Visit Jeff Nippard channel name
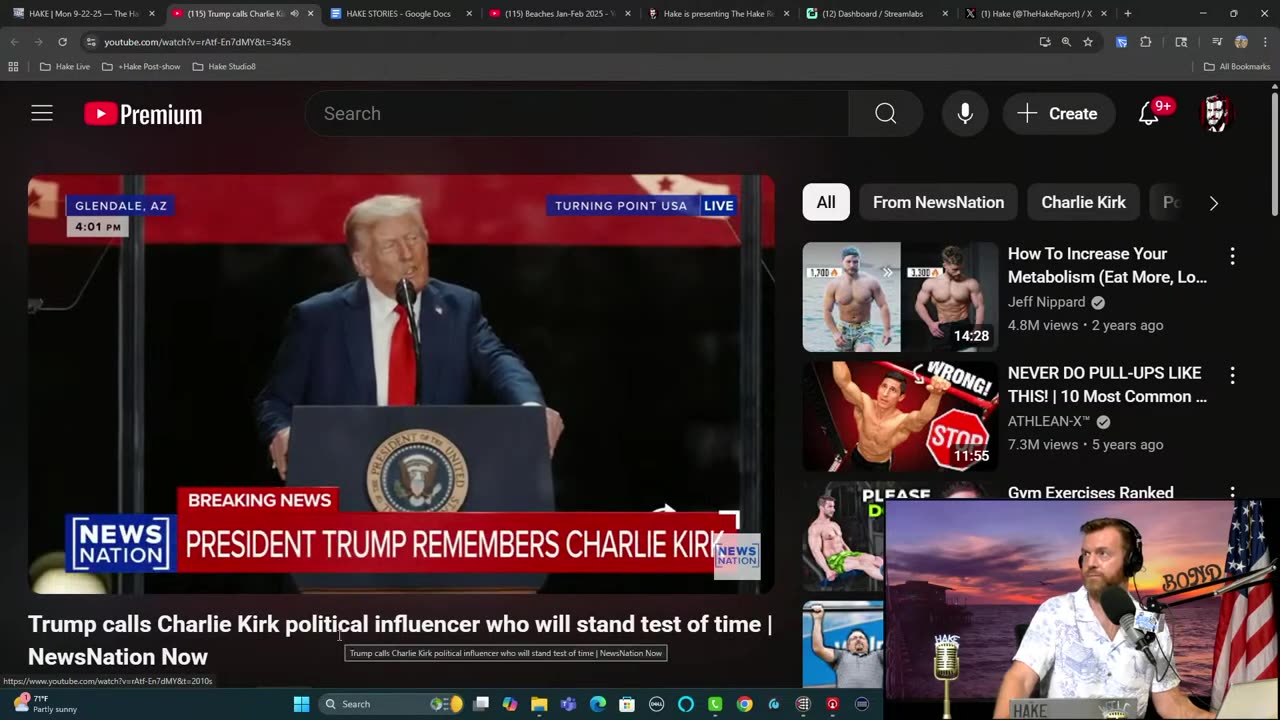 (x=1046, y=302)
